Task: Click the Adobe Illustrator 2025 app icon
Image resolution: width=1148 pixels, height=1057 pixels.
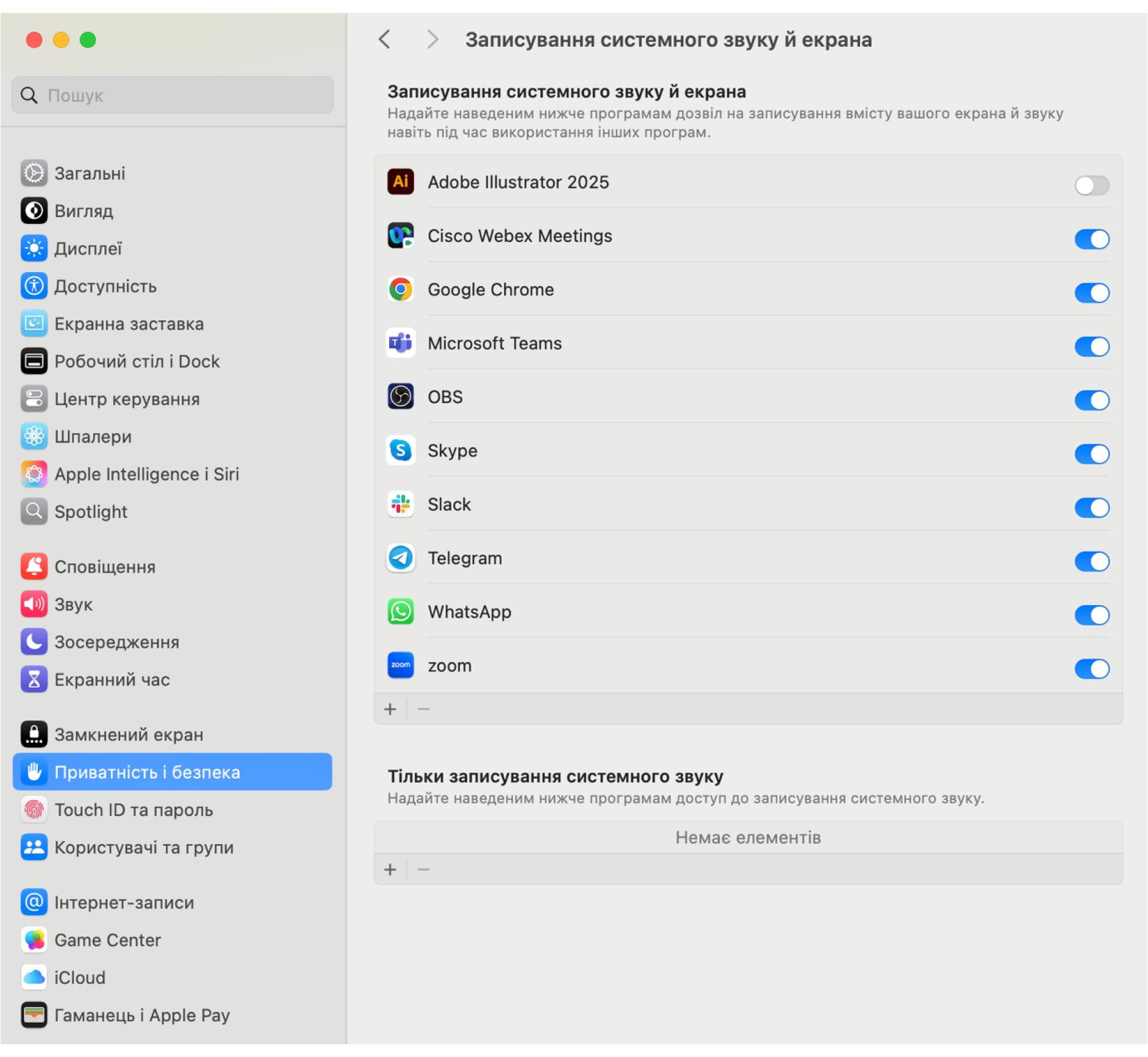Action: (400, 182)
